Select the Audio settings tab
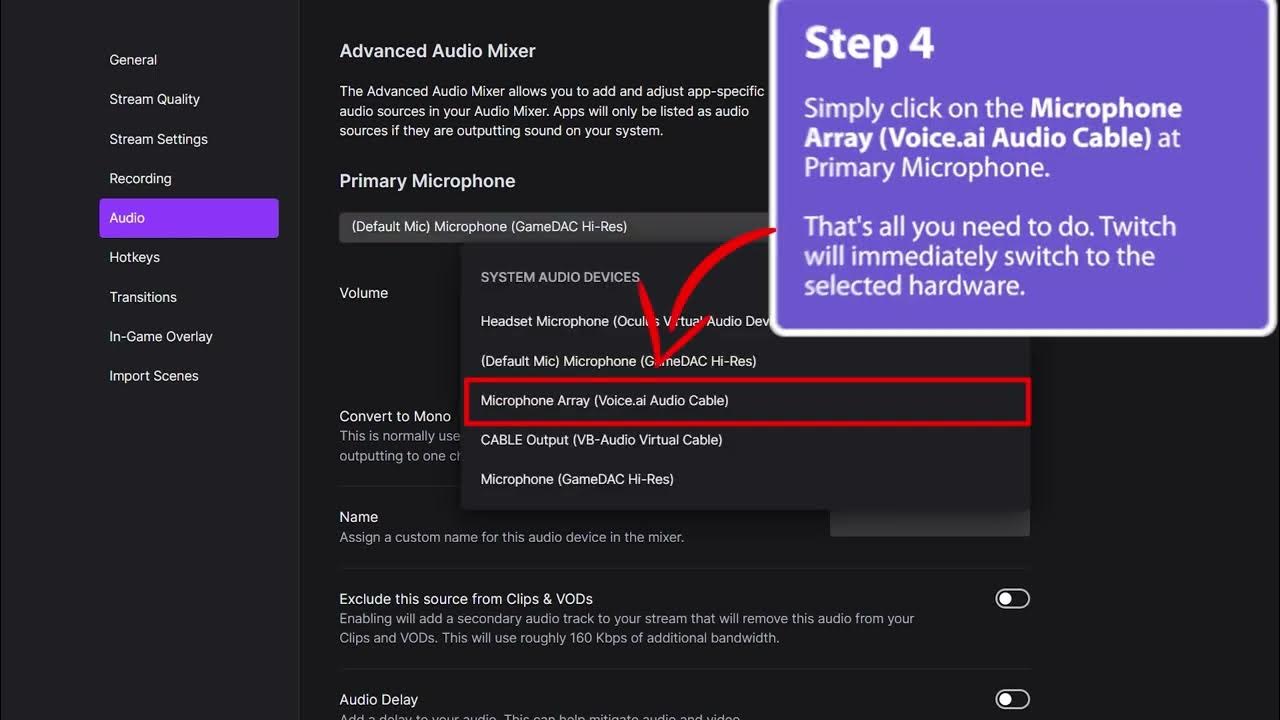The width and height of the screenshot is (1280, 720). coord(189,218)
